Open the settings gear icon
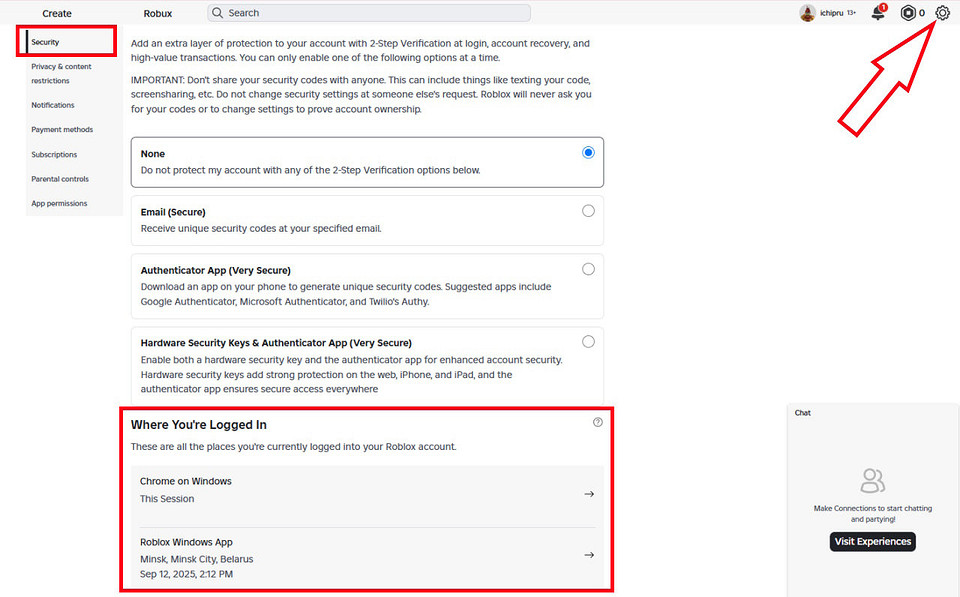This screenshot has width=960, height=597. (x=942, y=13)
